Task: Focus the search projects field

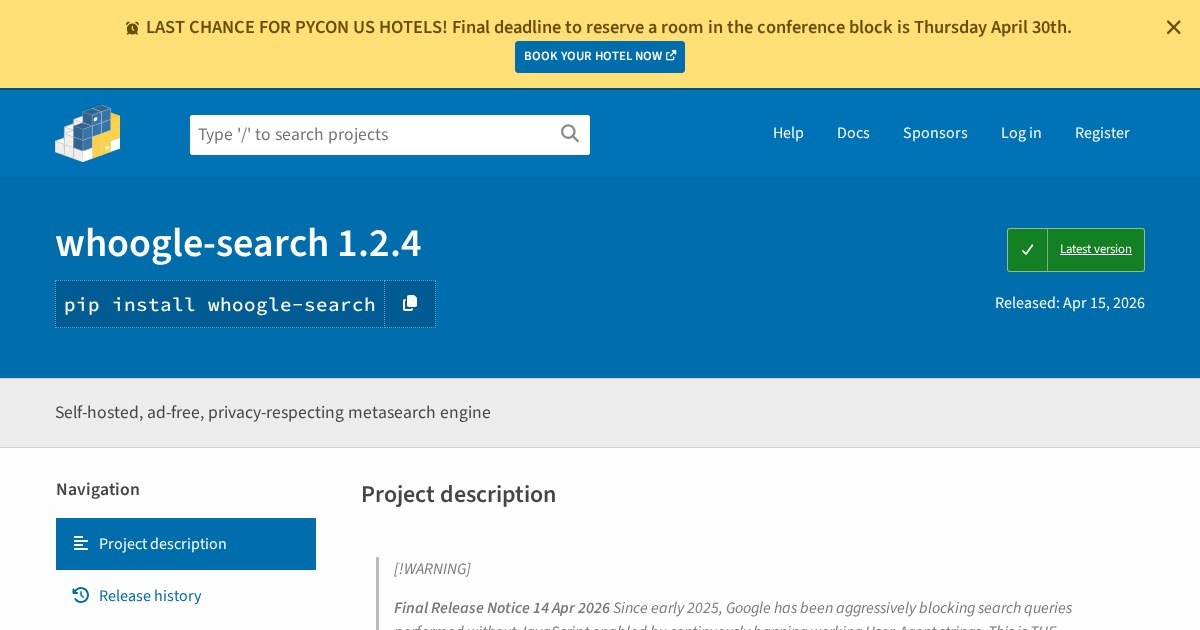Action: click(x=390, y=135)
